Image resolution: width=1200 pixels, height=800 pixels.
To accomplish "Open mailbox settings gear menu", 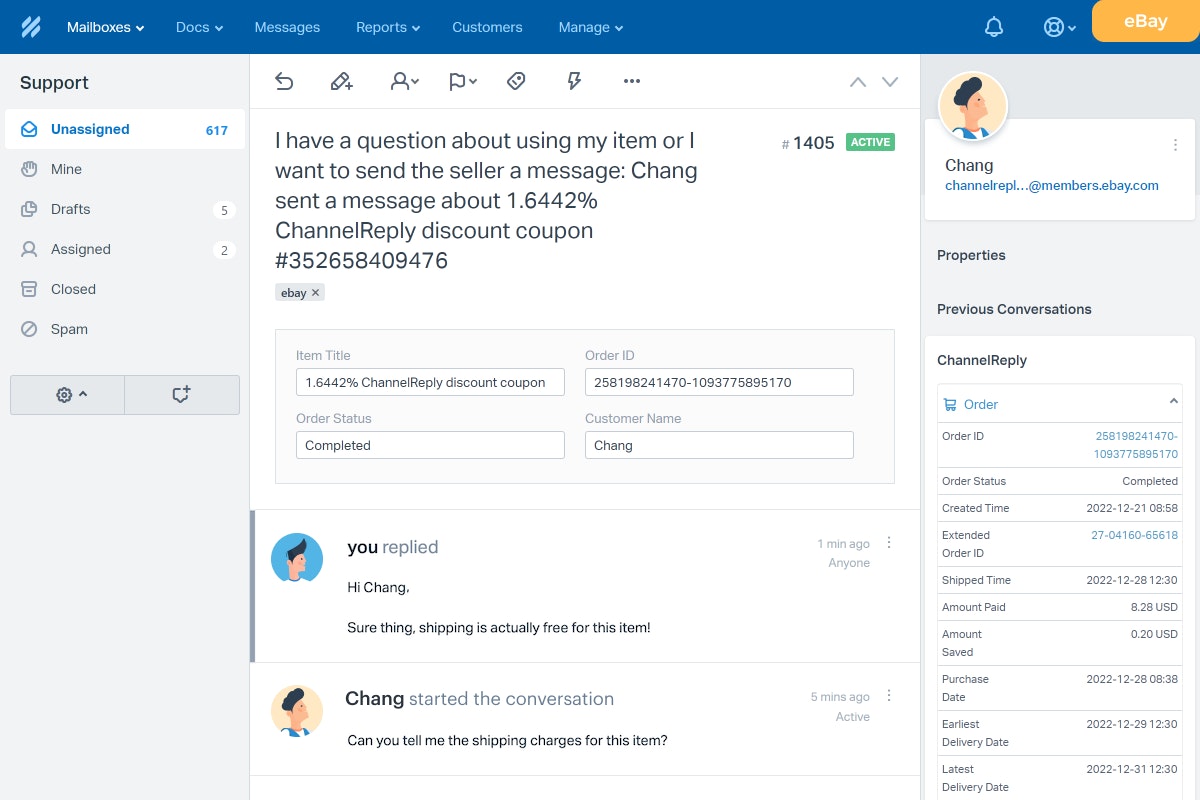I will tap(67, 395).
